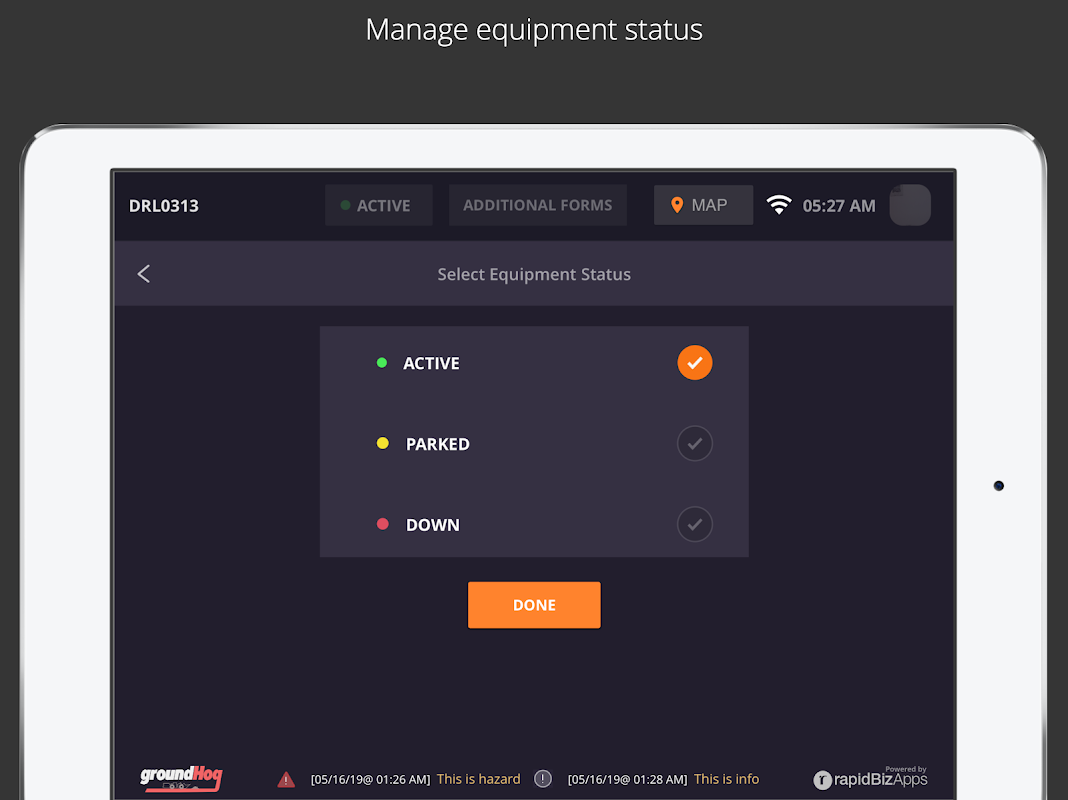Go back using the left chevron arrow
The height and width of the screenshot is (800, 1068).
click(144, 274)
